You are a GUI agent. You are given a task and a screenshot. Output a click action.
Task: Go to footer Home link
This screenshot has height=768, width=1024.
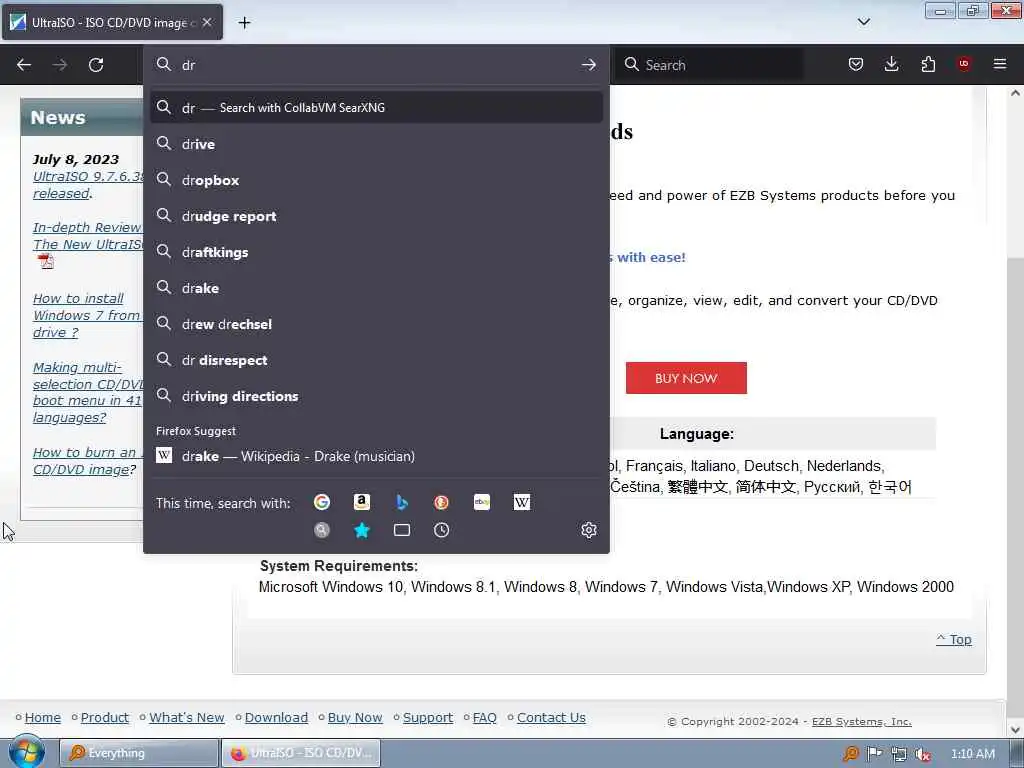point(42,718)
